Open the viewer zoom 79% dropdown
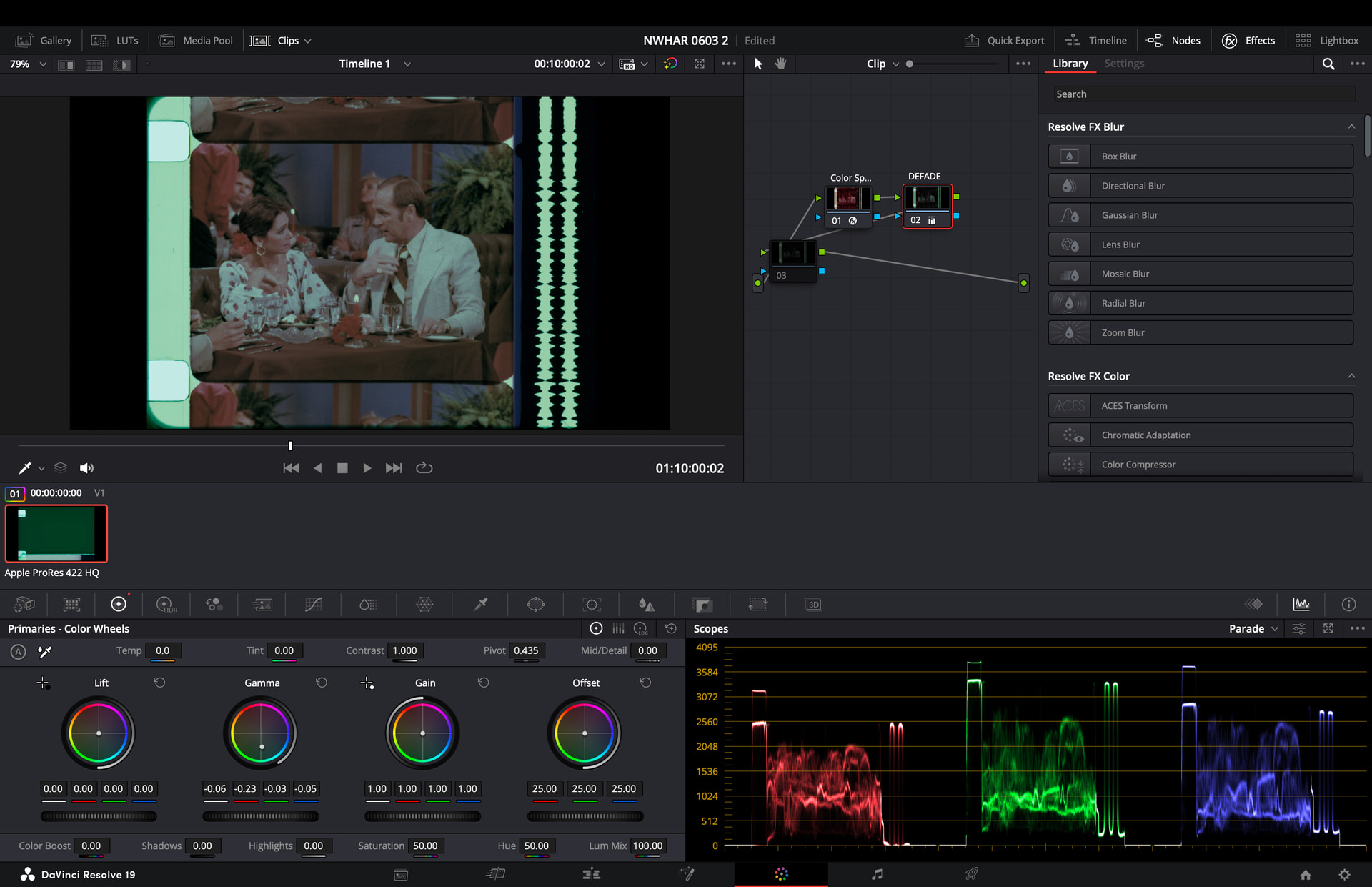Image resolution: width=1372 pixels, height=887 pixels. point(28,64)
